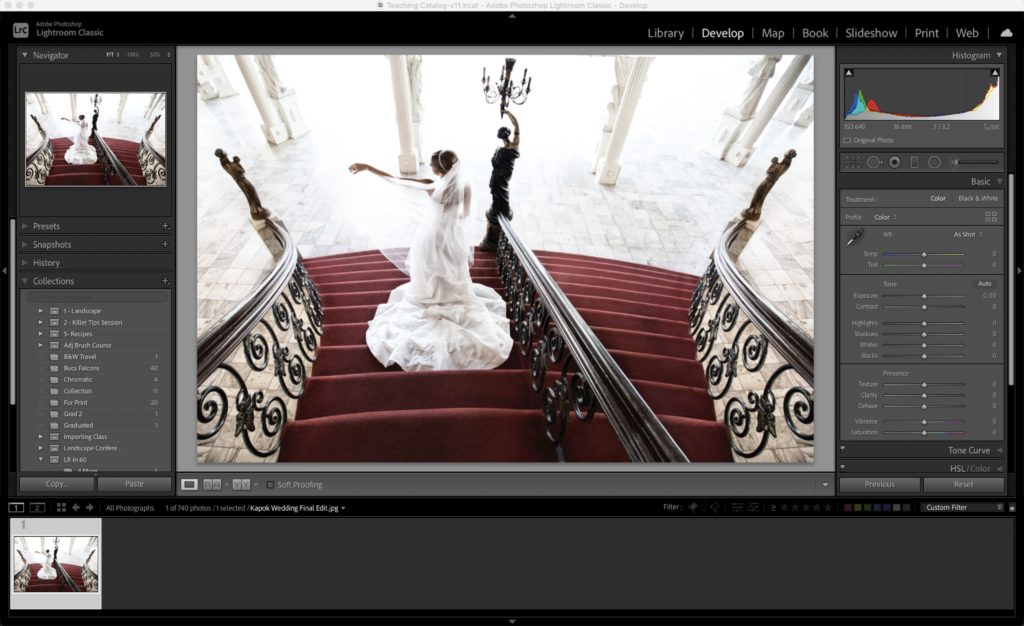Image resolution: width=1024 pixels, height=626 pixels.
Task: Click the cloud sync status icon
Action: [x=1005, y=33]
